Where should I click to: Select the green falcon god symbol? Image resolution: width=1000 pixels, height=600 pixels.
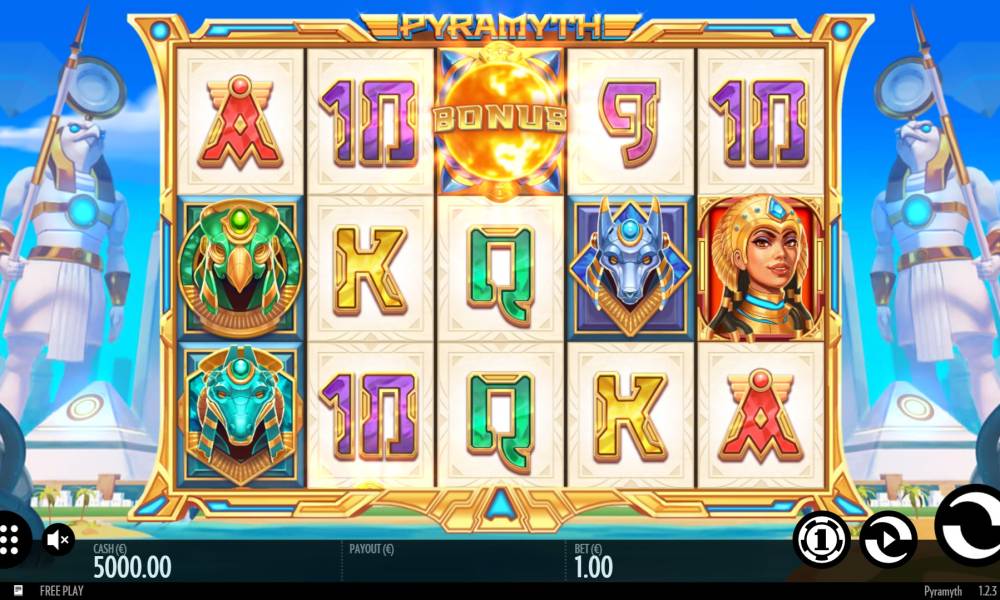(240, 268)
